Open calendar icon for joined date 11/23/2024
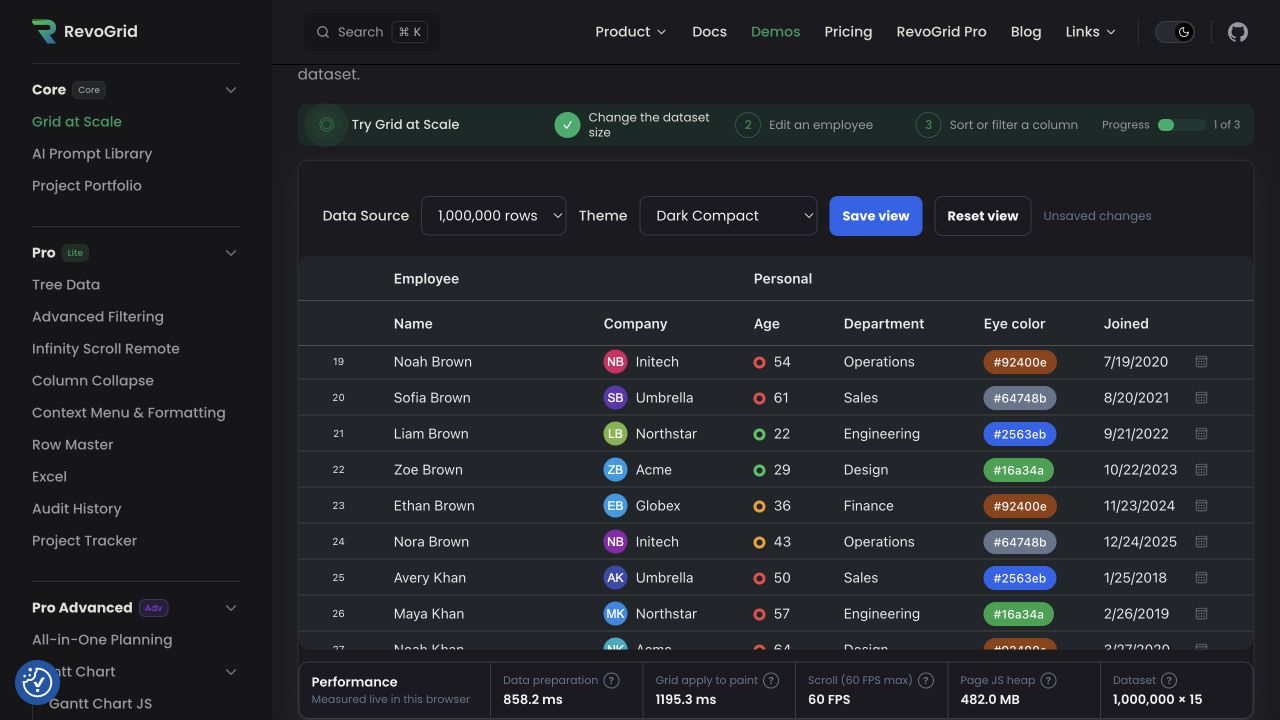Viewport: 1280px width, 720px height. [x=1201, y=506]
